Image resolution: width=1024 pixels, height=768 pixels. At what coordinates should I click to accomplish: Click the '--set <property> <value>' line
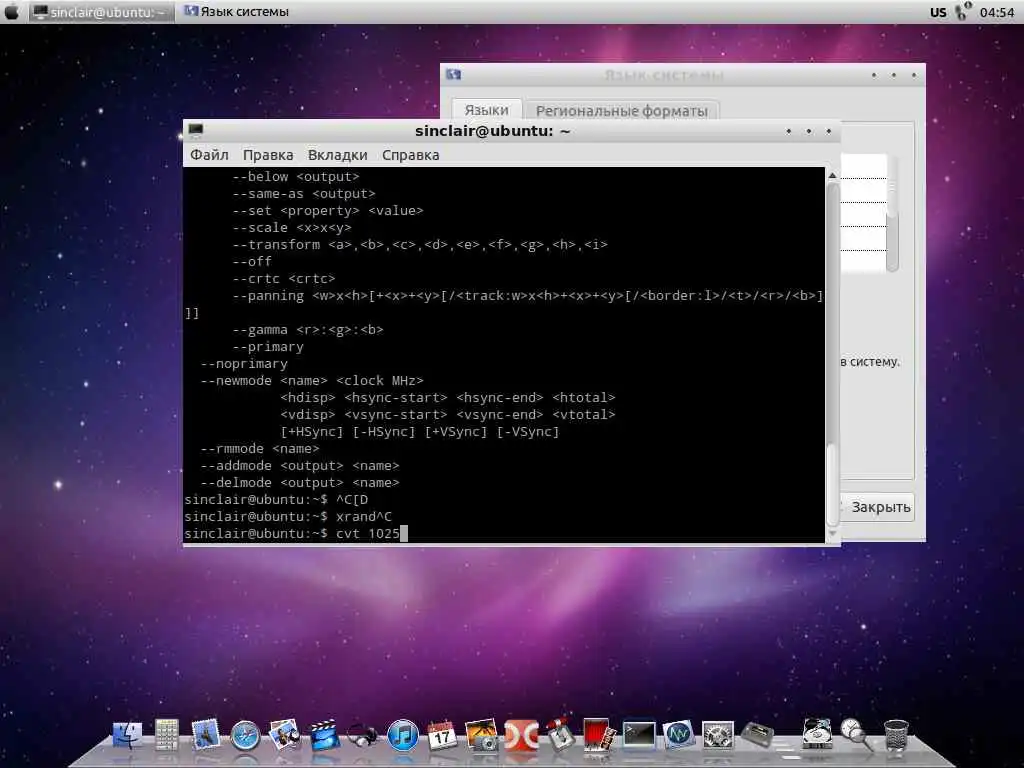click(328, 211)
